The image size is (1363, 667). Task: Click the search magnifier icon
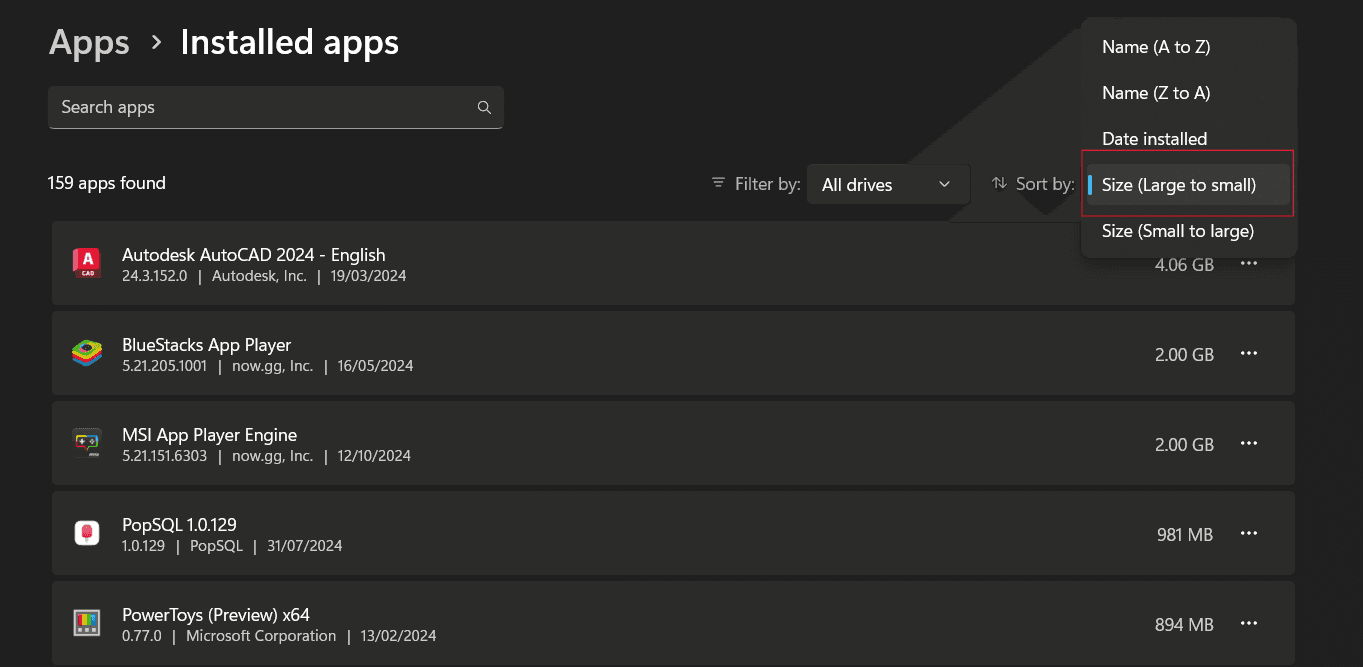tap(484, 107)
